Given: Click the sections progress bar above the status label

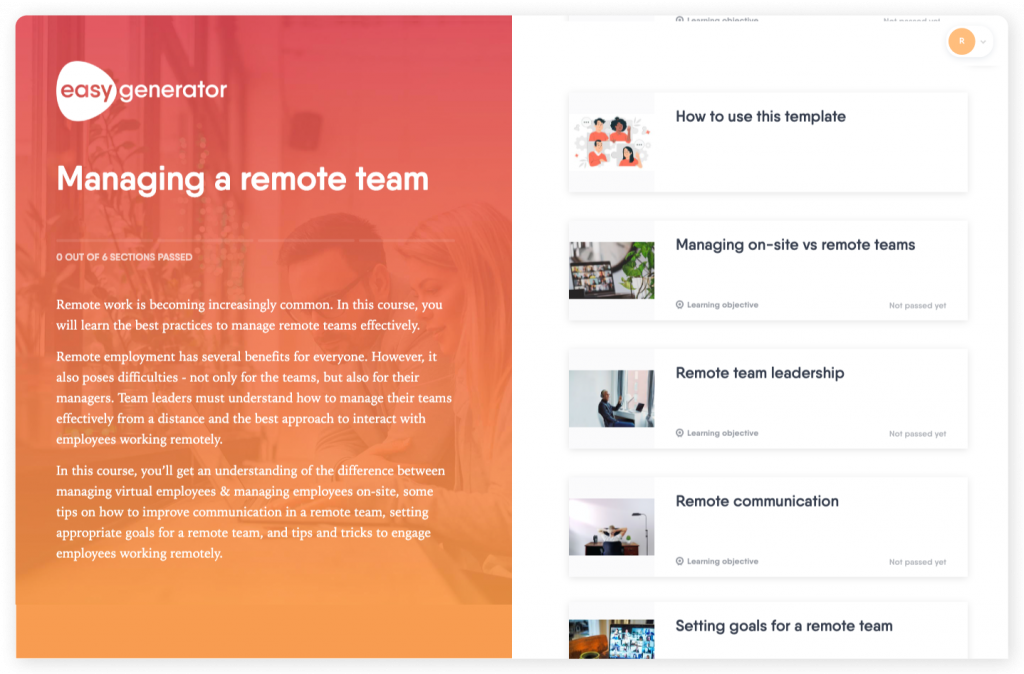Looking at the screenshot, I should coord(255,240).
